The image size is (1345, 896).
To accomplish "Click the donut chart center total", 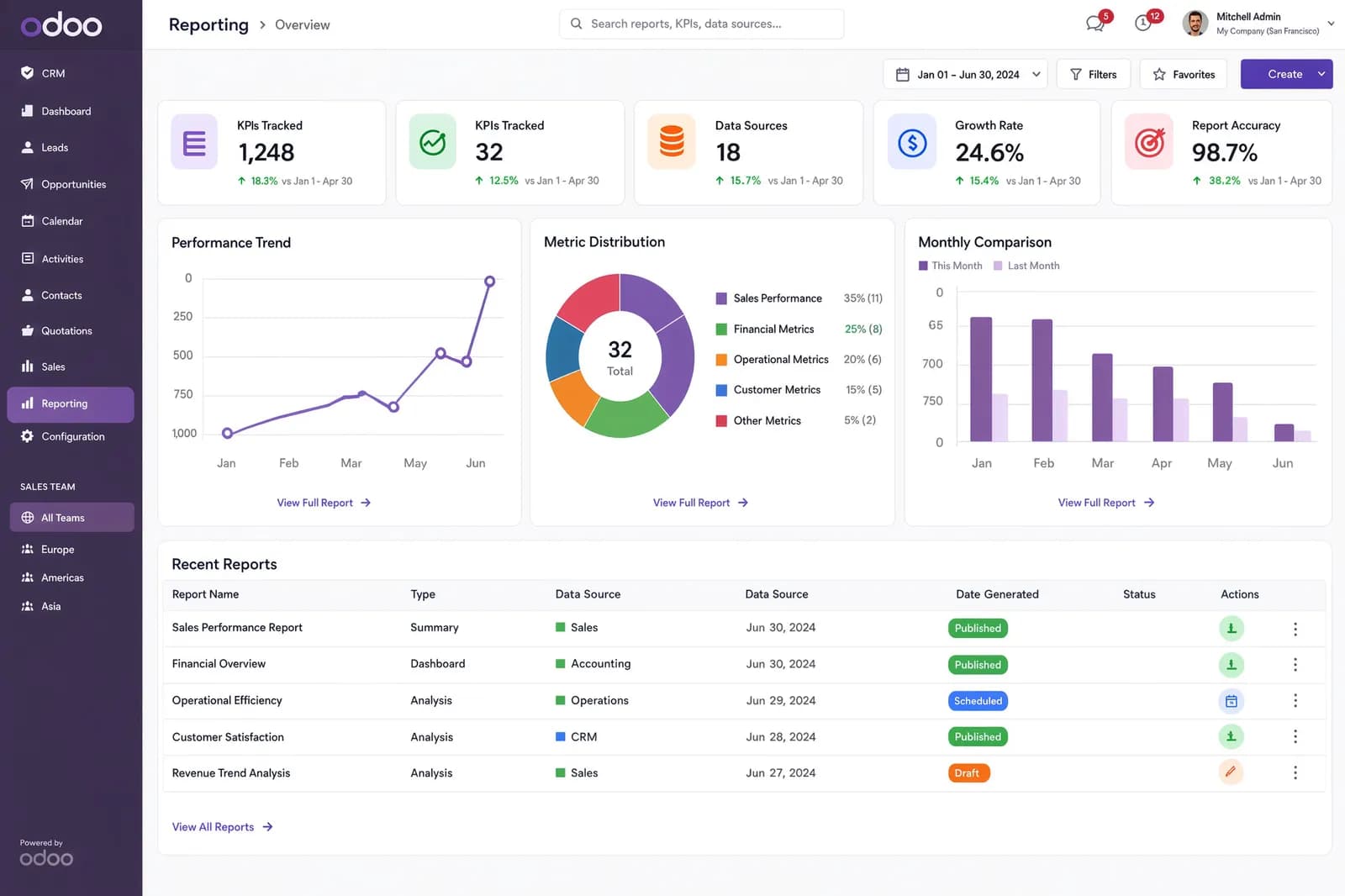I will coord(620,357).
